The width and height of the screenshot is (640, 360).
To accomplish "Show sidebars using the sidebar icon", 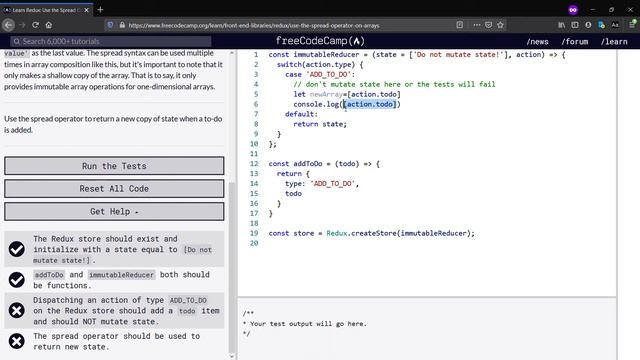I will click(575, 25).
